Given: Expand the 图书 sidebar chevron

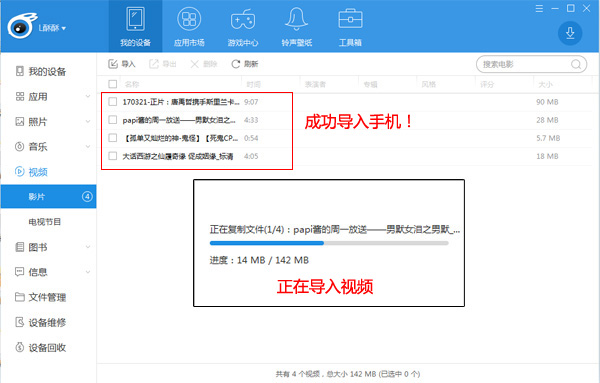Looking at the screenshot, I should tap(88, 247).
